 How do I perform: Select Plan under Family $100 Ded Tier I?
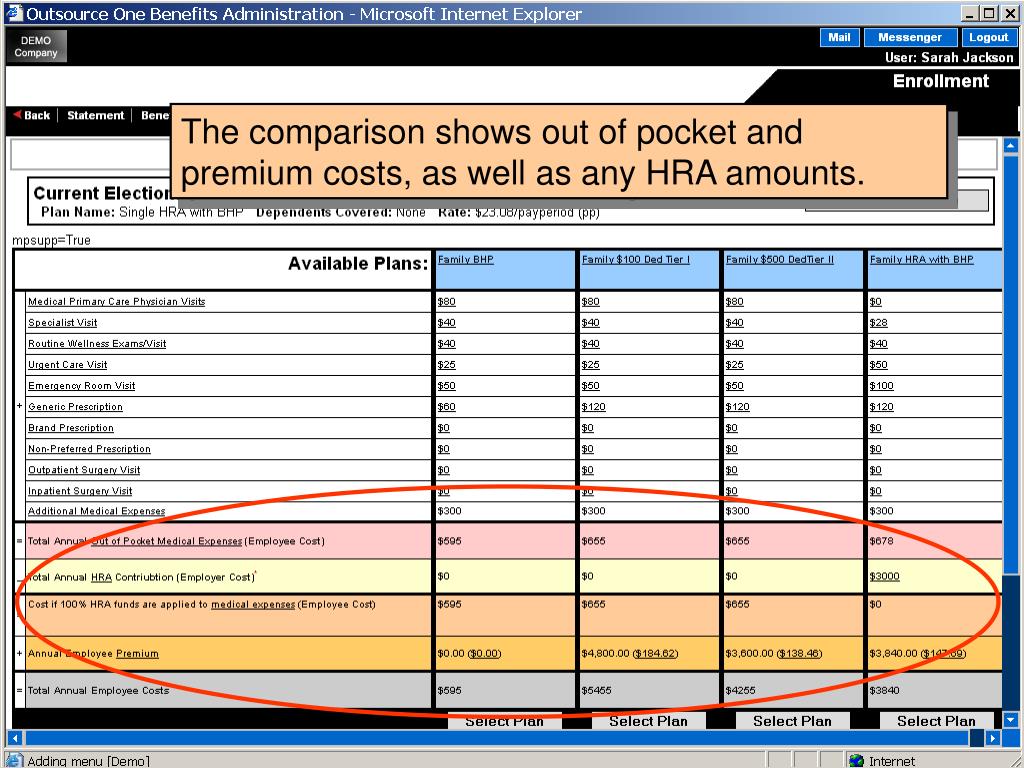point(648,721)
